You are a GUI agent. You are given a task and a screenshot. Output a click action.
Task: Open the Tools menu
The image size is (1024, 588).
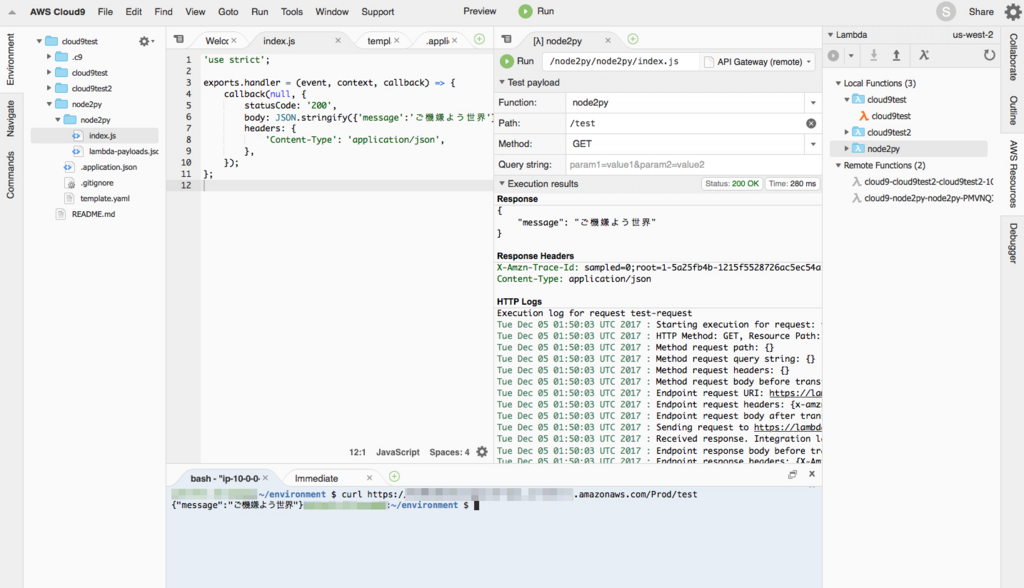292,12
